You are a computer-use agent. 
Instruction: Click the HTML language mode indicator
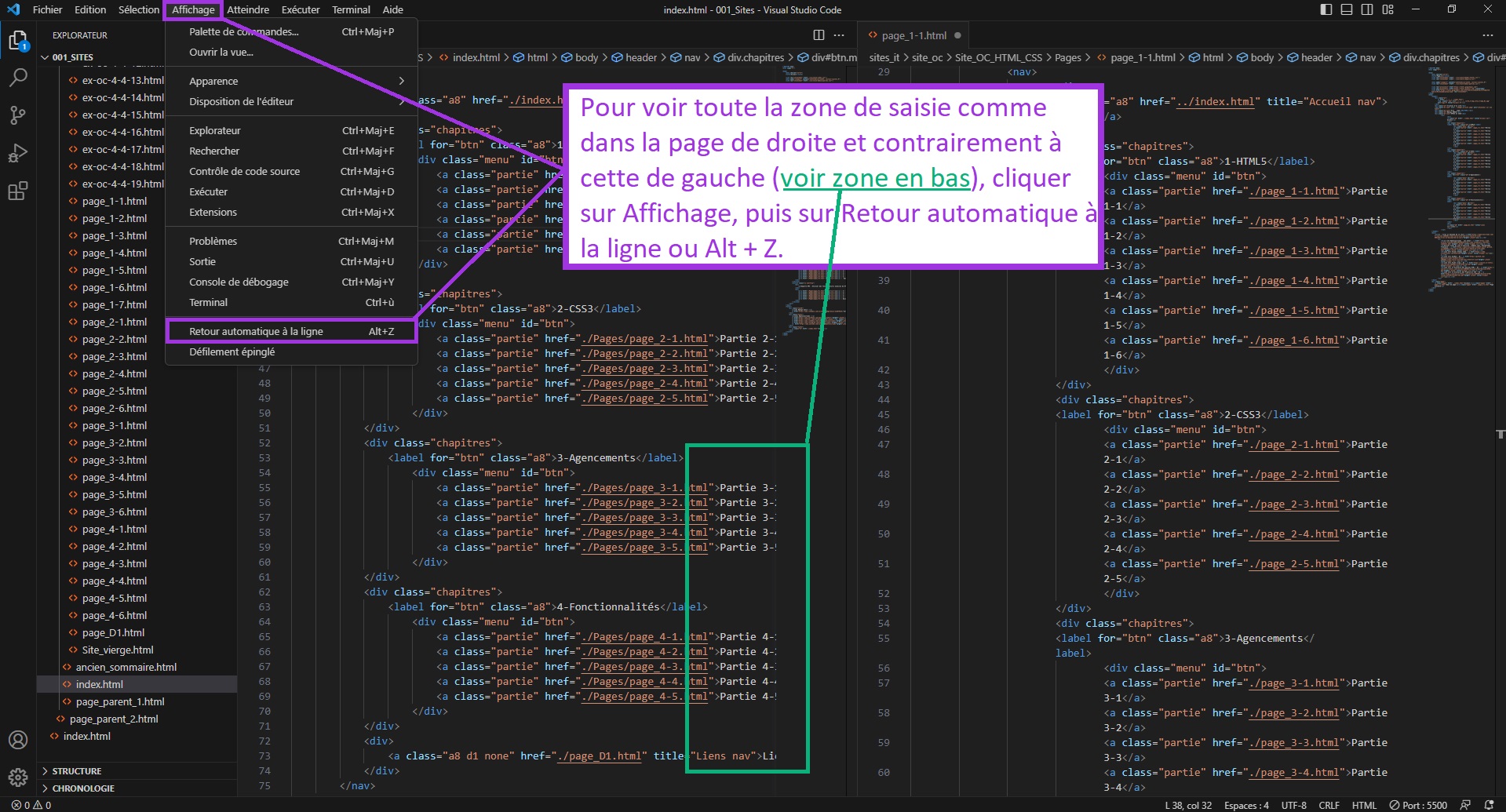tap(1364, 805)
